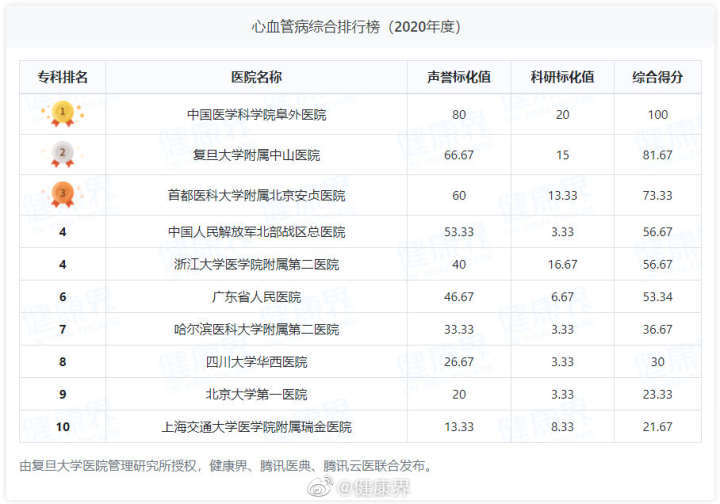720x504 pixels.
Task: Click the footer note 由复旦大学医院管理研究所授权
Action: 108,466
